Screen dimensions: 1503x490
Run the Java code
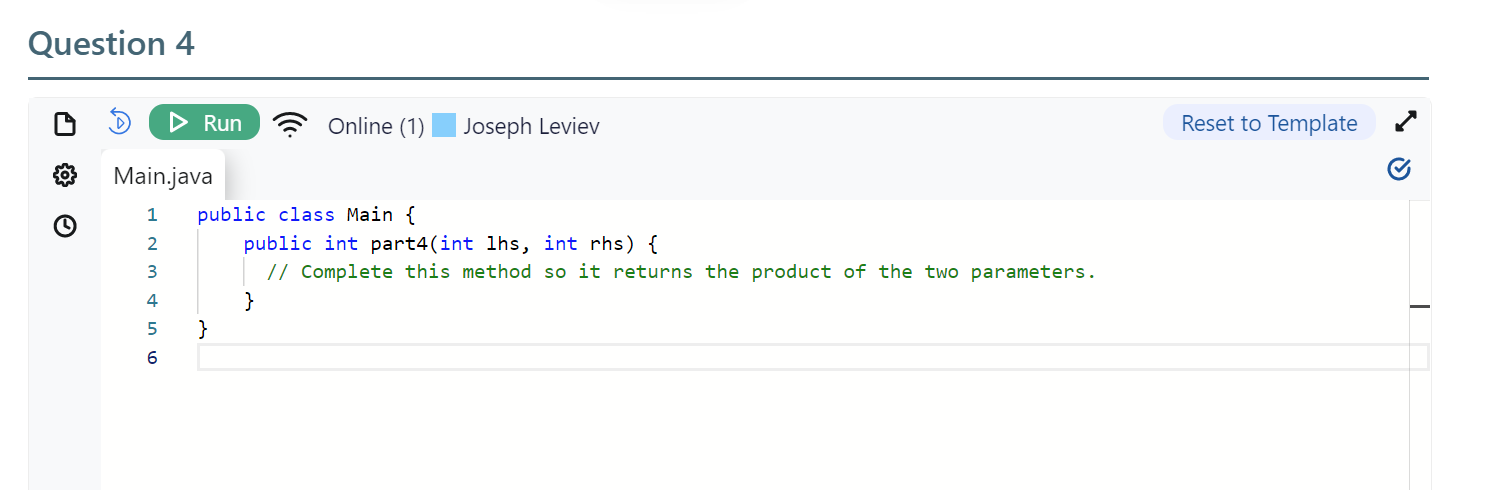click(x=204, y=123)
